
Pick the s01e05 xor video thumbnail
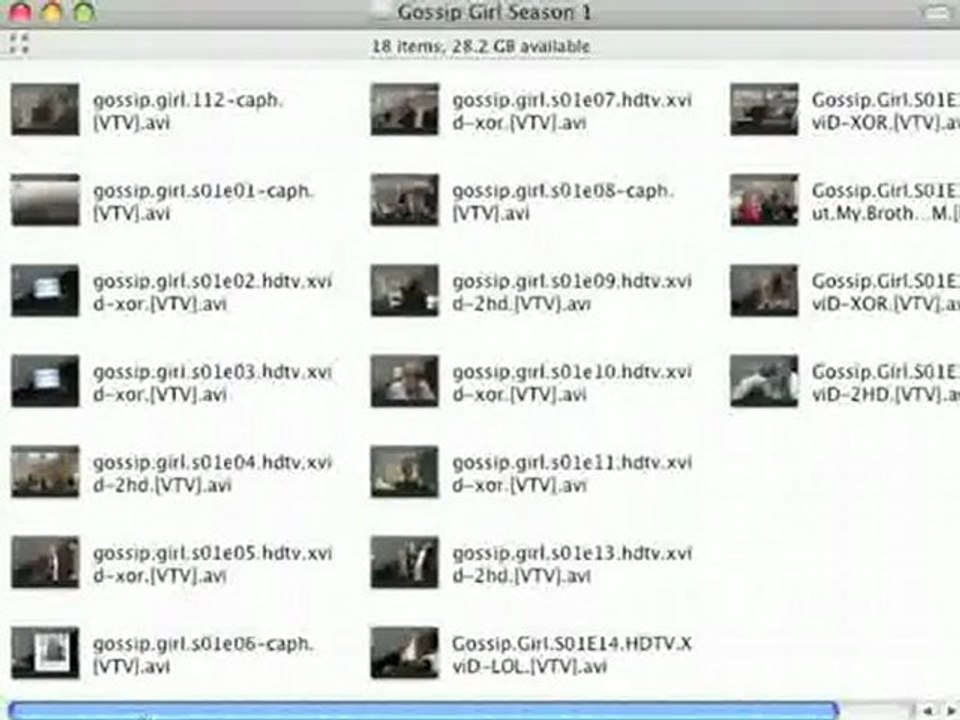[45, 563]
